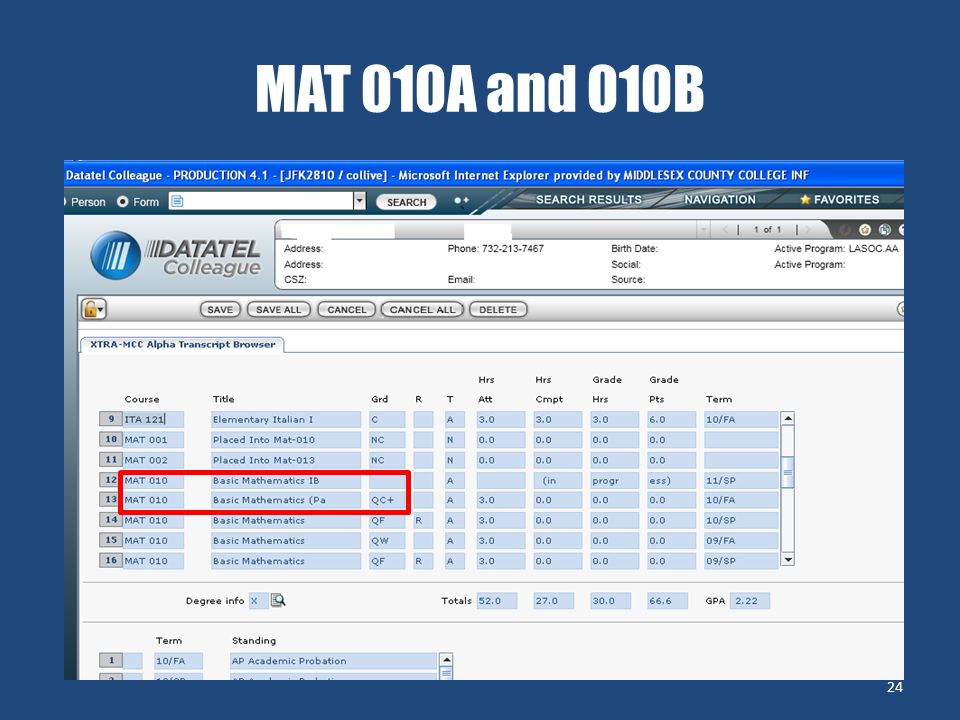Click row number 14 button
Screen dimensions: 960x720
click(111, 519)
